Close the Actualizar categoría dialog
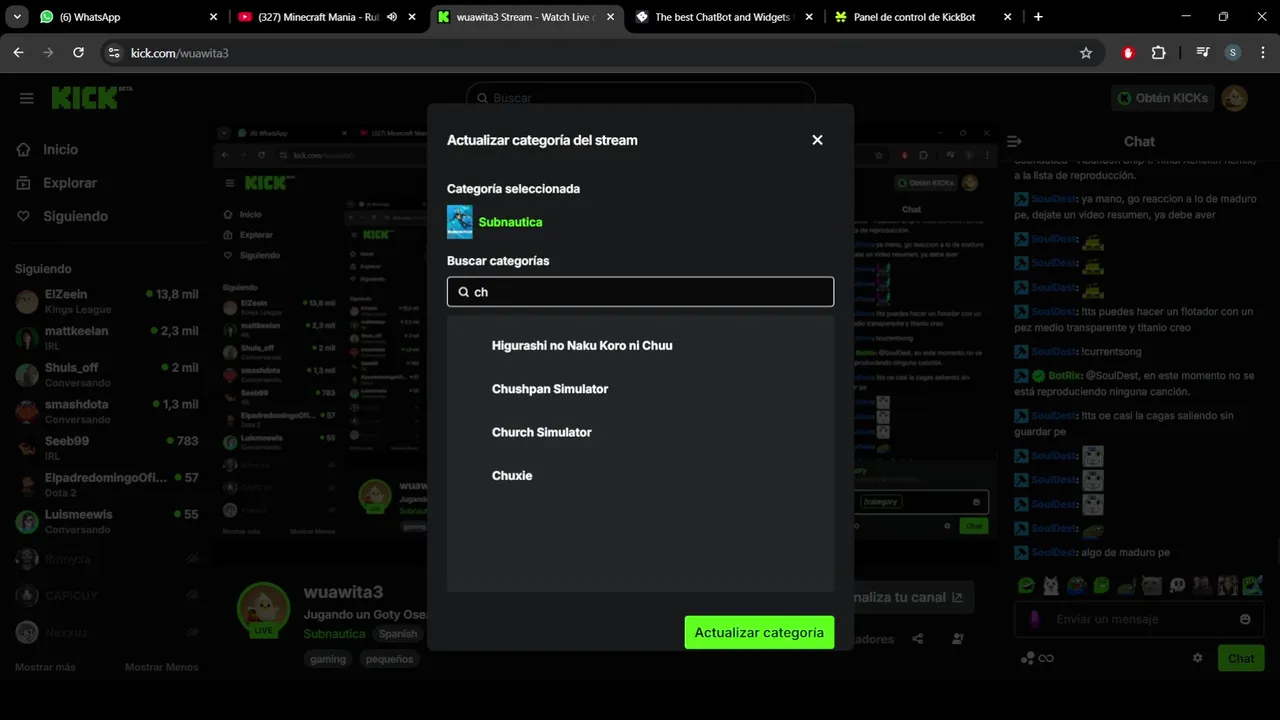This screenshot has width=1280, height=720. (x=817, y=140)
